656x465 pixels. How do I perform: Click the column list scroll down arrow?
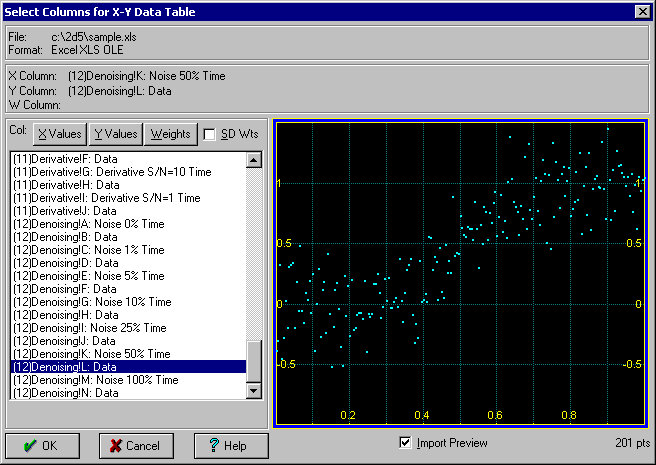tap(254, 391)
